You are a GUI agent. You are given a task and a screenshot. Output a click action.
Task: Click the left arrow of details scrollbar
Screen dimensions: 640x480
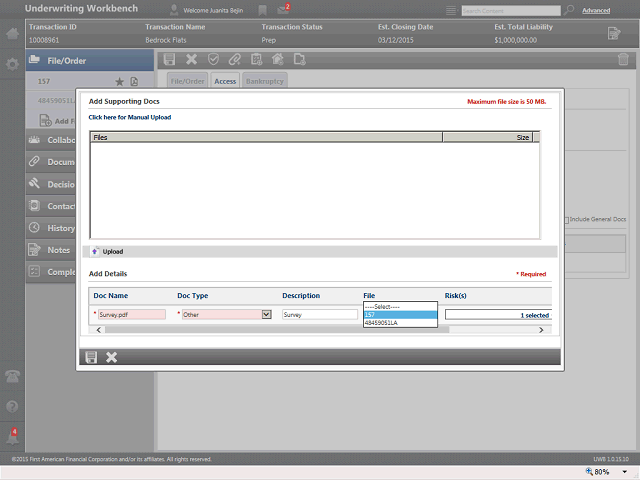pyautogui.click(x=99, y=330)
